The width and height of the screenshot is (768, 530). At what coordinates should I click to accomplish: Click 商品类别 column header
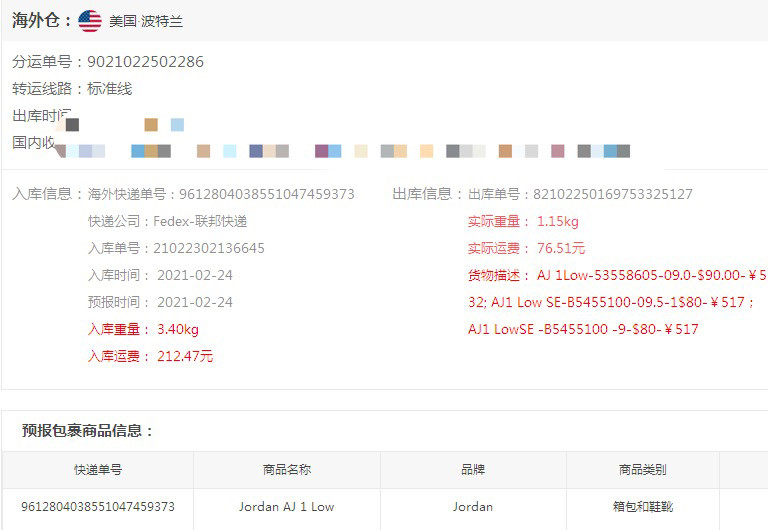click(642, 470)
